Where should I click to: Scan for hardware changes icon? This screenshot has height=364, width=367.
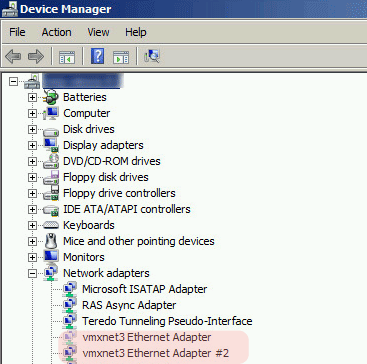pyautogui.click(x=152, y=56)
